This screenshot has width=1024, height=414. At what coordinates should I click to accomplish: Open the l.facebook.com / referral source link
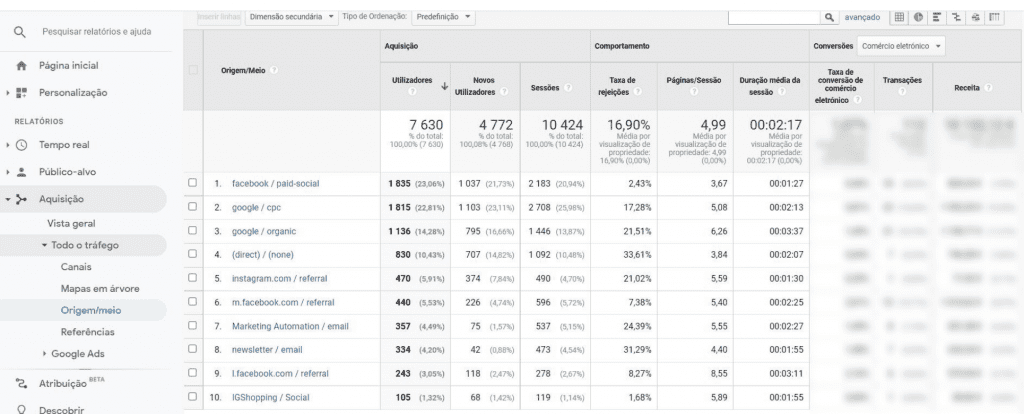coord(280,374)
